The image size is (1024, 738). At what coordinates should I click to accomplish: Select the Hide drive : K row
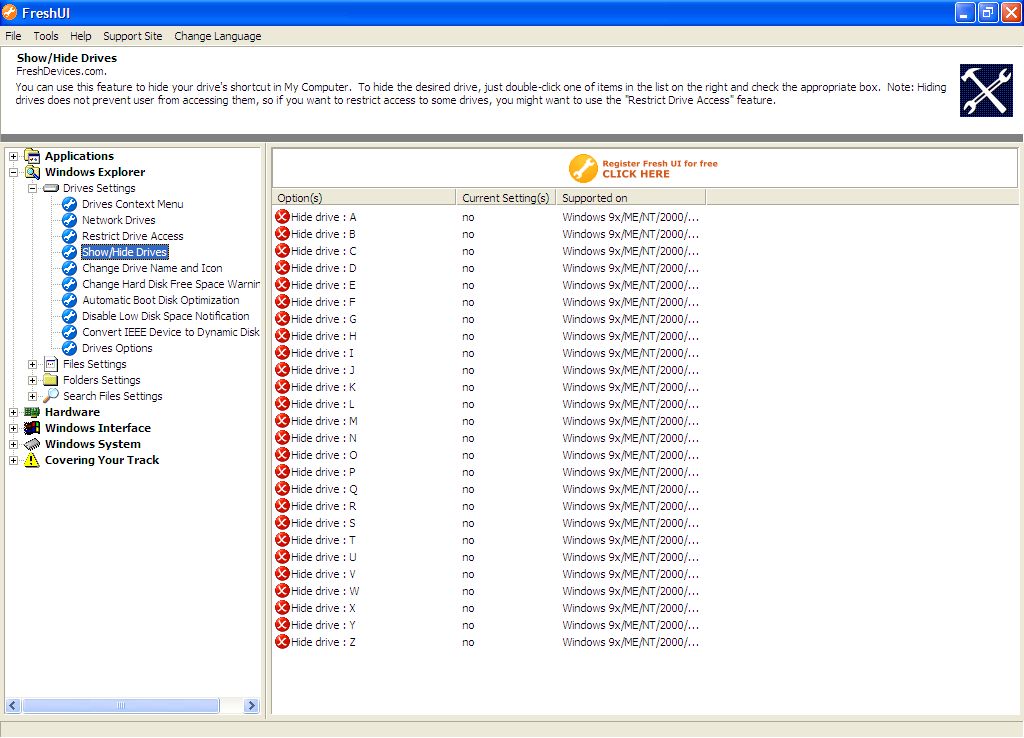pos(488,387)
